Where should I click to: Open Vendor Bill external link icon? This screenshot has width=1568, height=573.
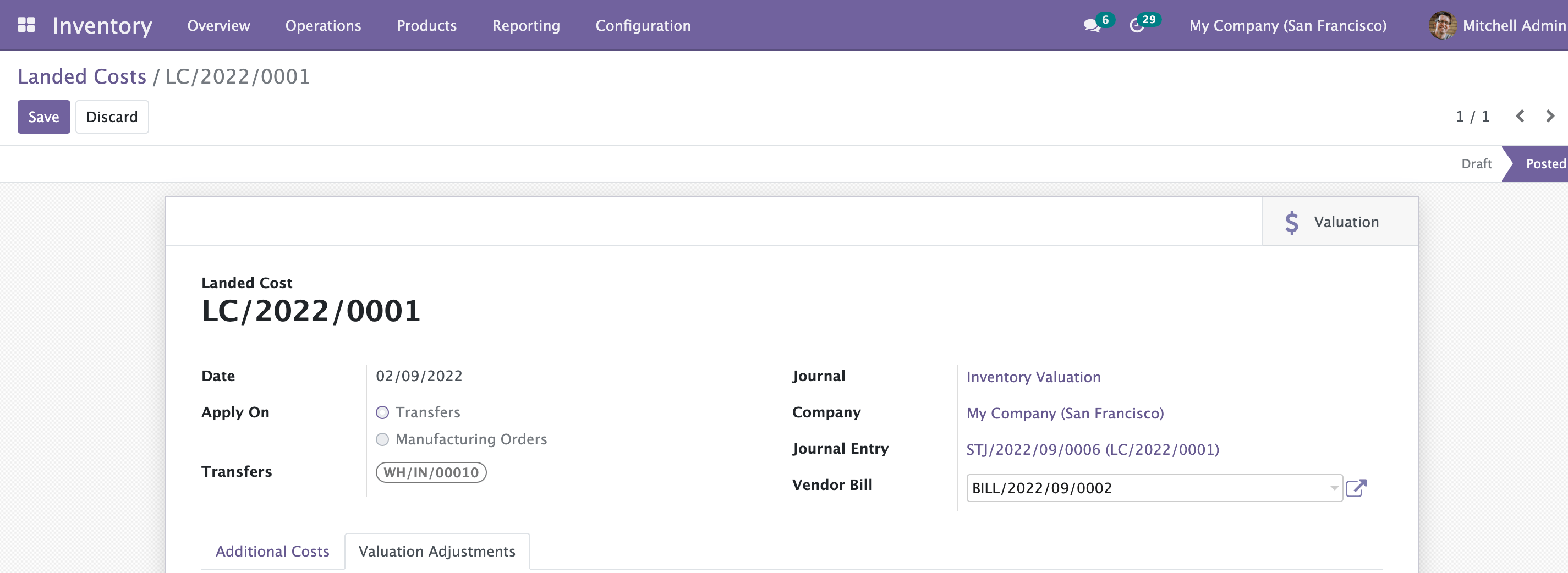point(1356,488)
